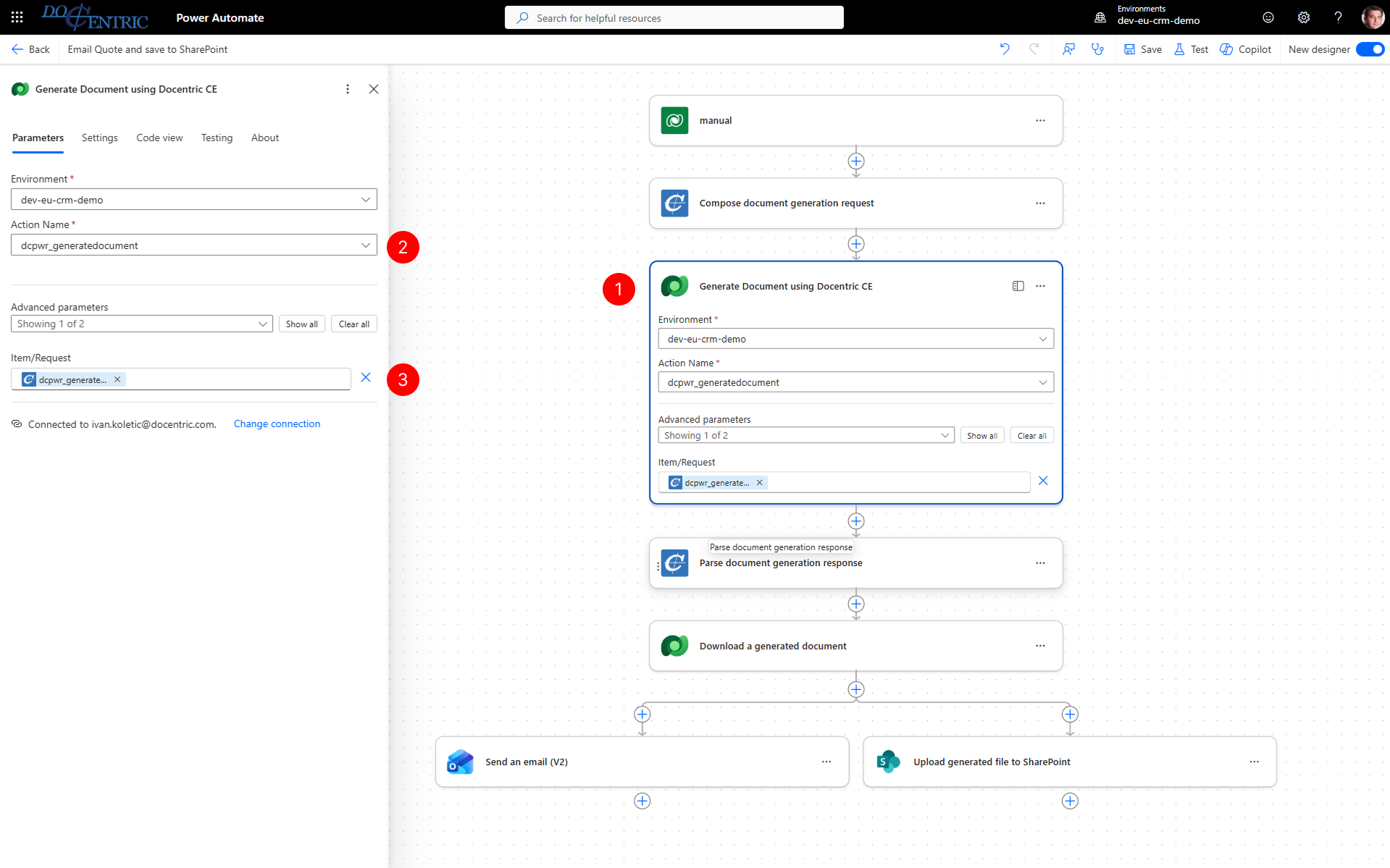This screenshot has width=1390, height=868.
Task: Click Clear all in side panel
Action: (x=354, y=324)
